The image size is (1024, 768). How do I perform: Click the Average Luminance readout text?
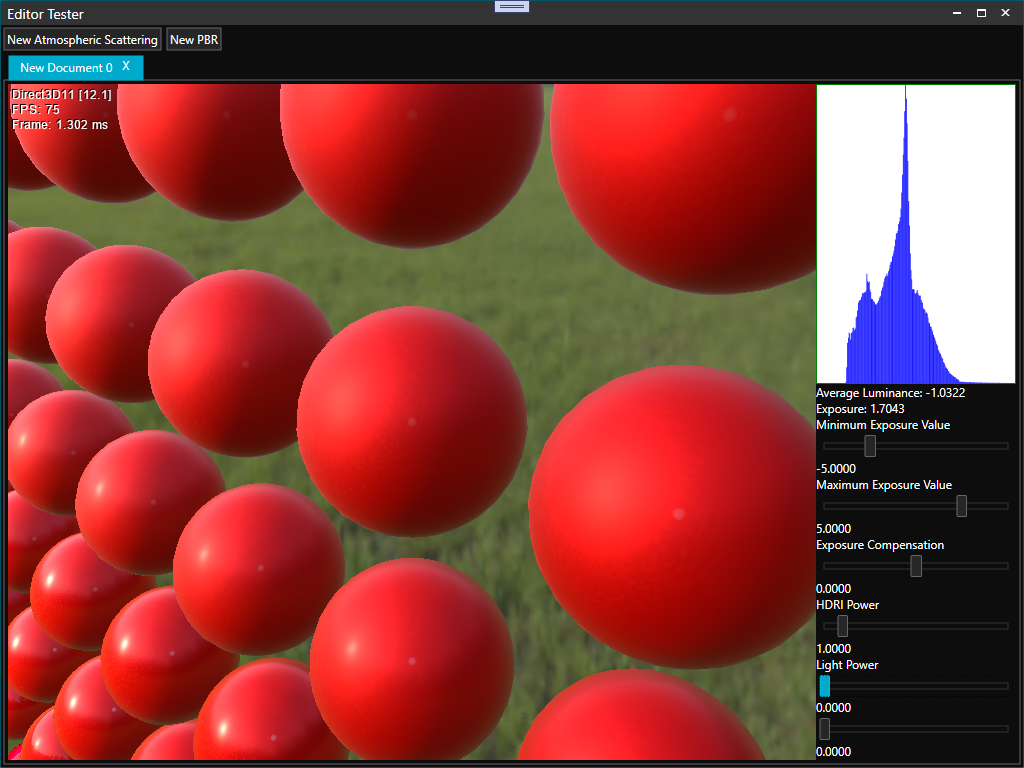pyautogui.click(x=890, y=393)
